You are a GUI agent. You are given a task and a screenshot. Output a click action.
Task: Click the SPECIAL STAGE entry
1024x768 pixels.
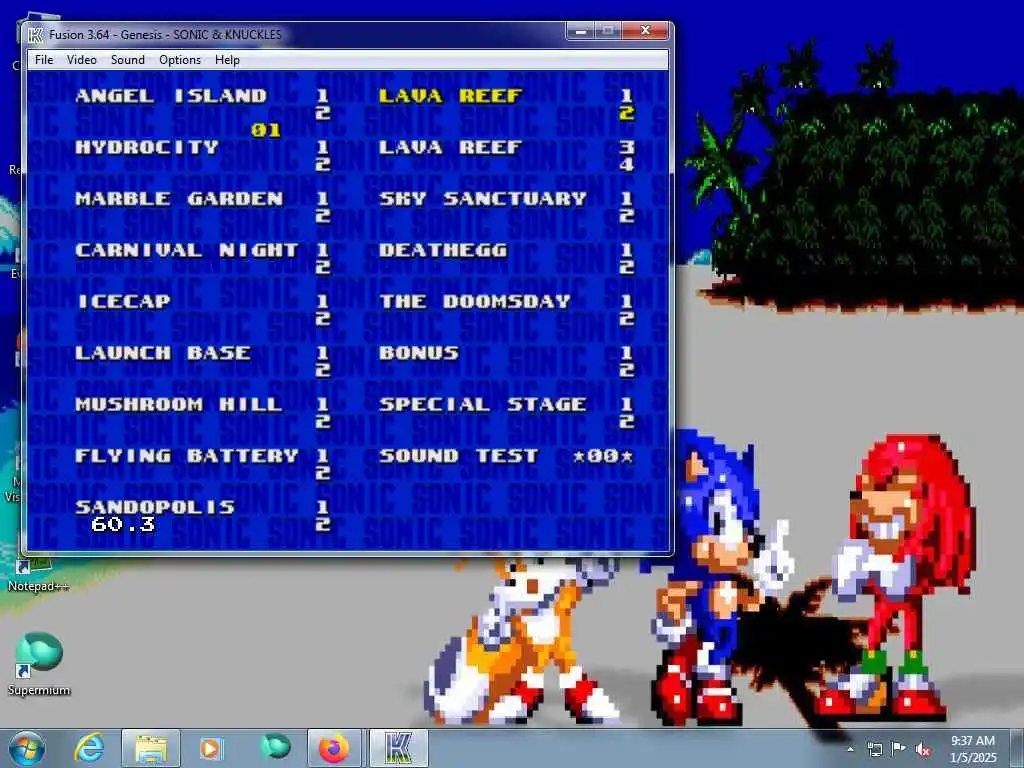483,405
